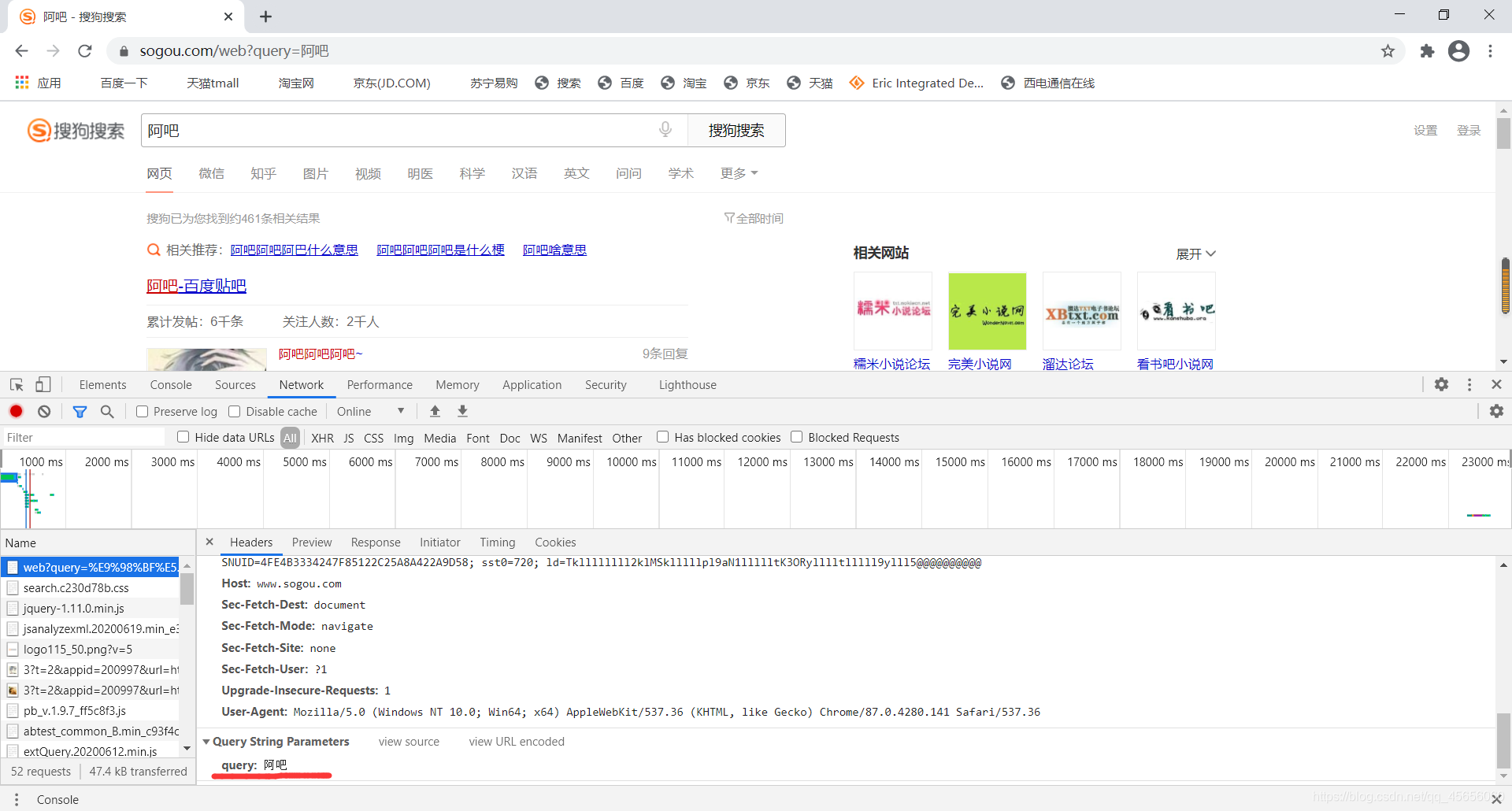Open the Chrome profile avatar
The image size is (1512, 811).
(x=1458, y=51)
